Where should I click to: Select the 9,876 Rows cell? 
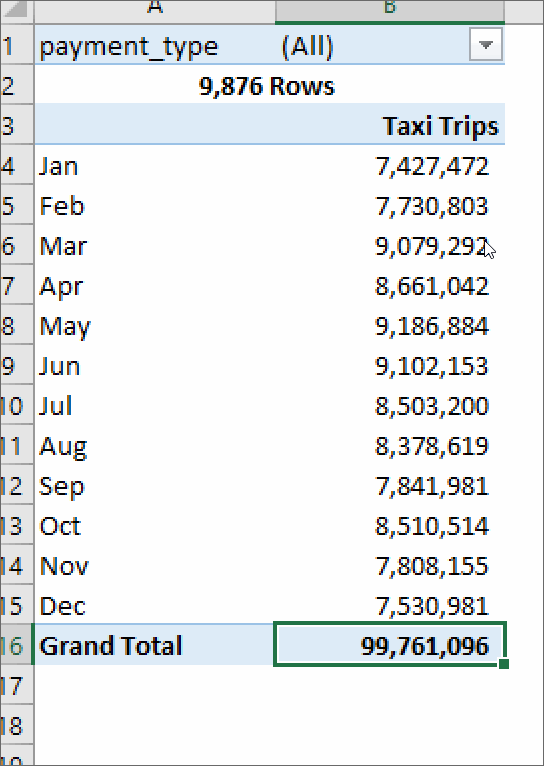pyautogui.click(x=269, y=85)
